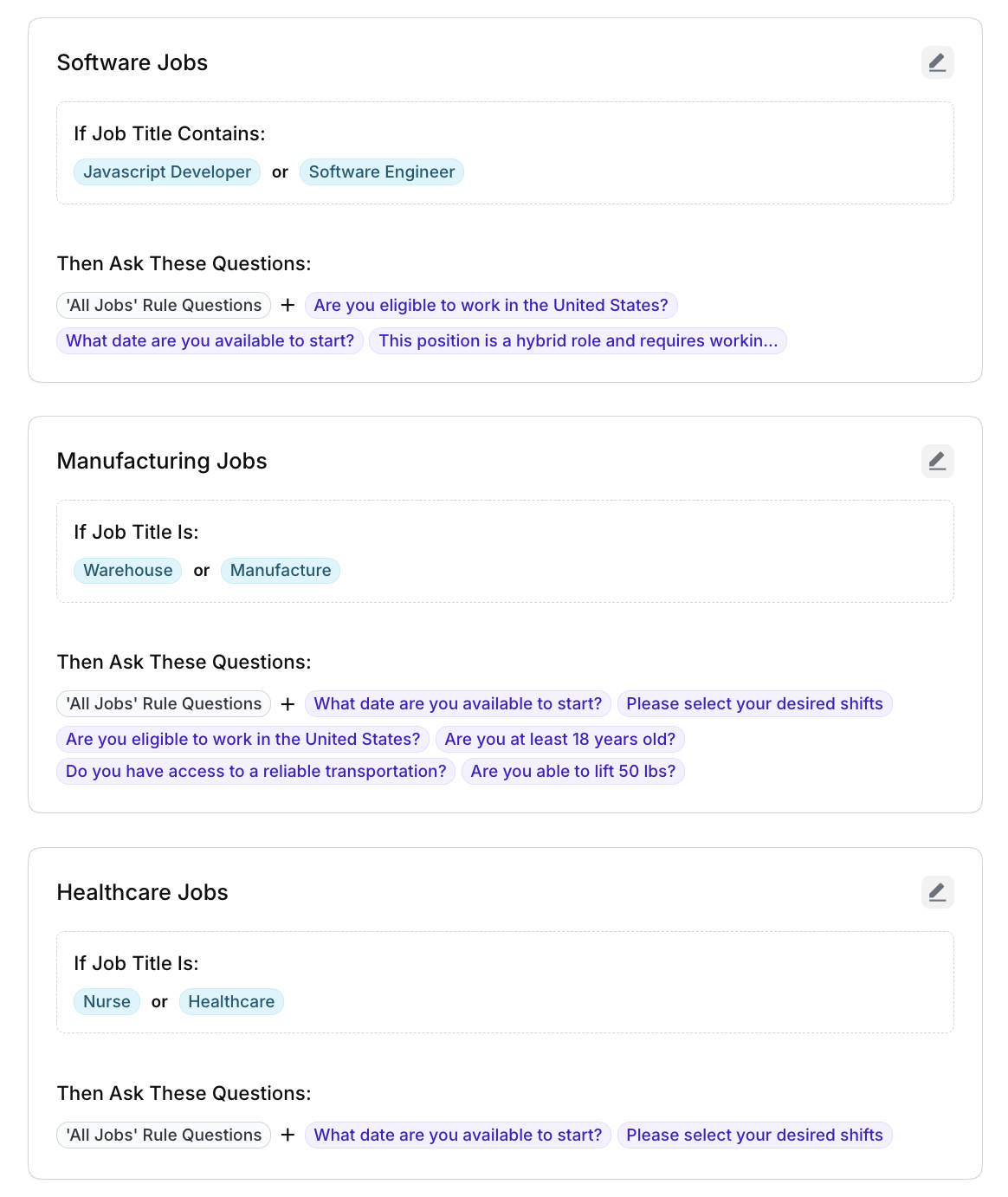
Task: Select the Nurse job title tag
Action: (x=107, y=1001)
